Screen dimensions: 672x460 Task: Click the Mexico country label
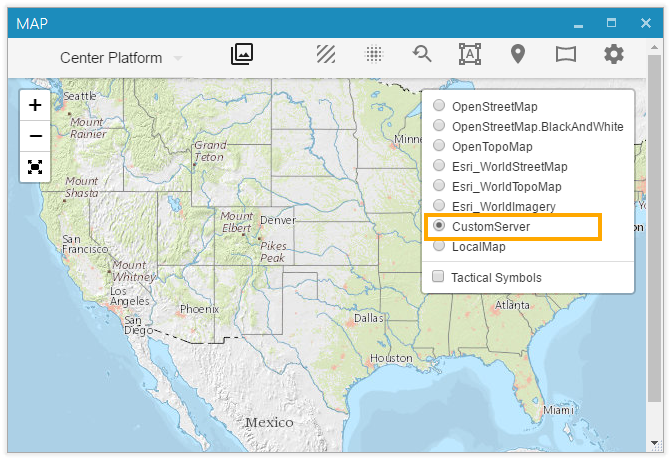click(x=269, y=423)
